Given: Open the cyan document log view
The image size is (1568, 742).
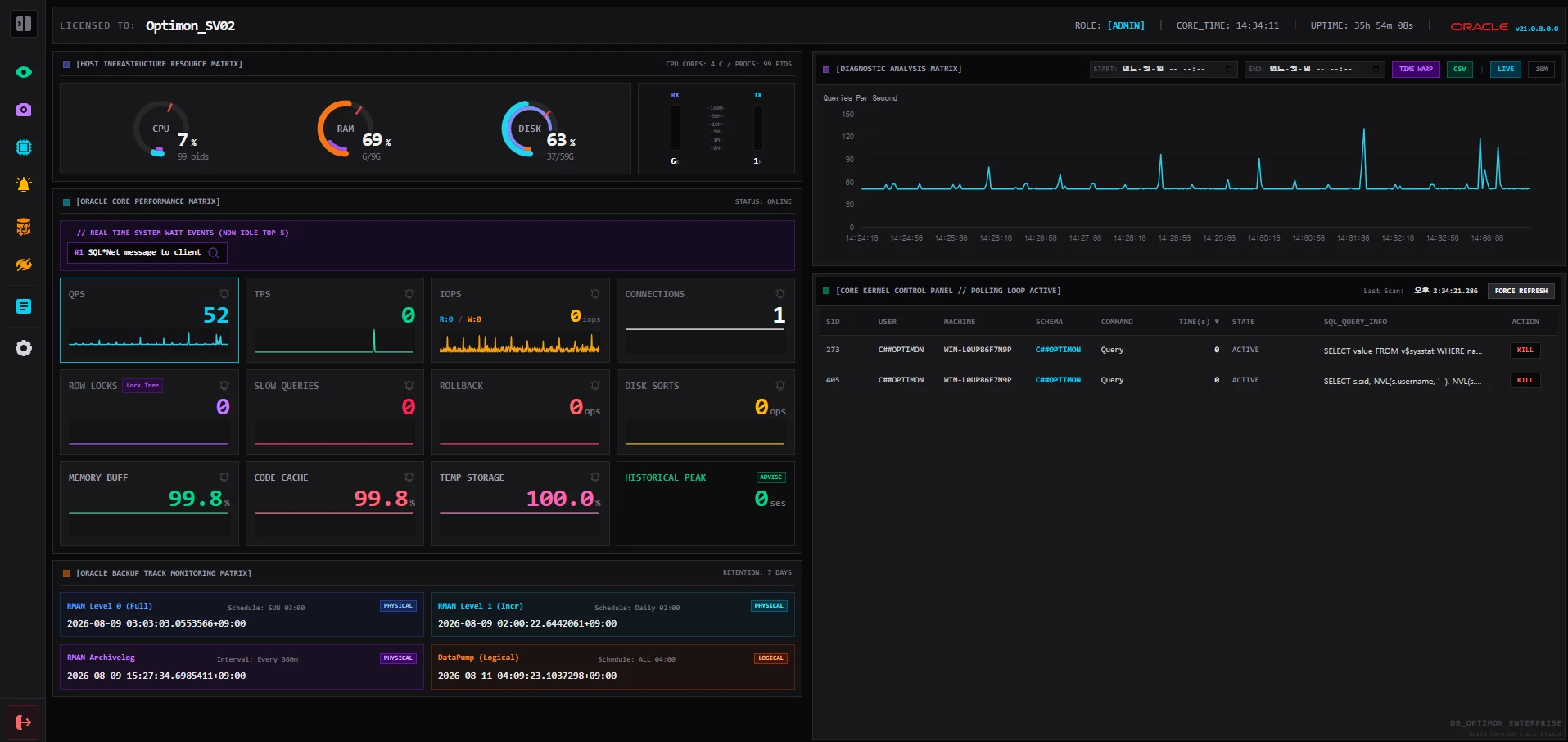Looking at the screenshot, I should tap(24, 306).
